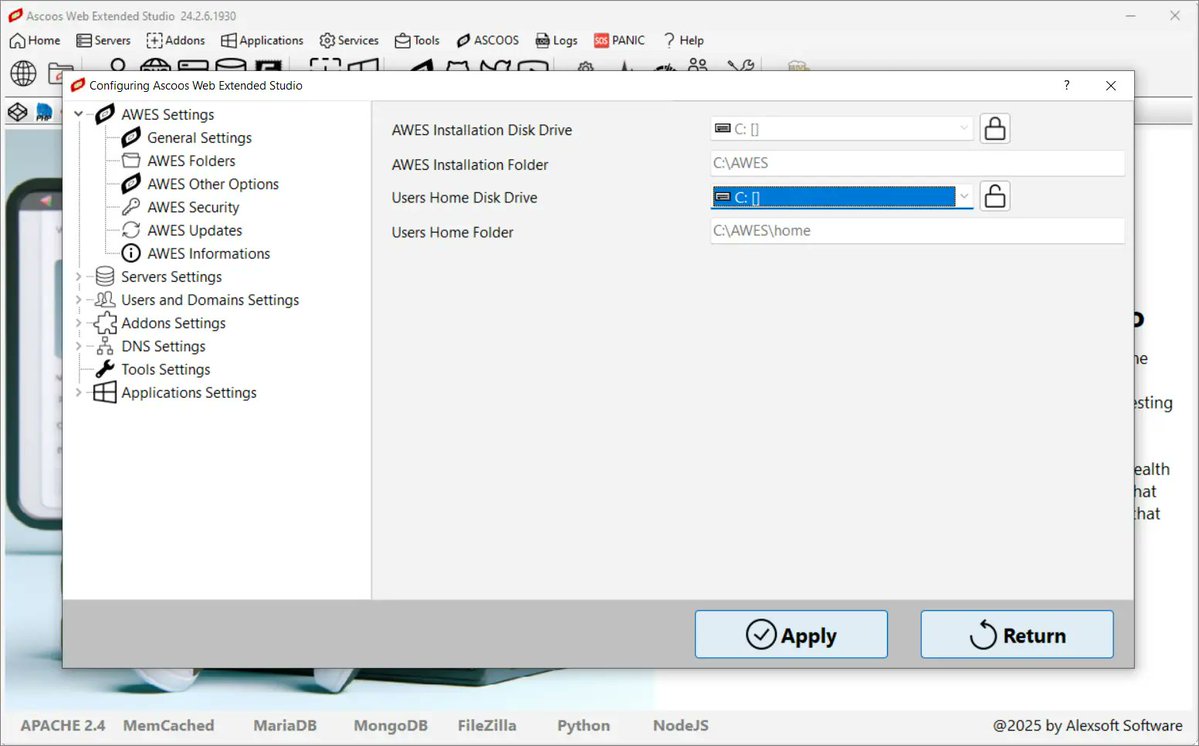
Task: Click the Addons Settings puzzle icon
Action: tap(104, 322)
